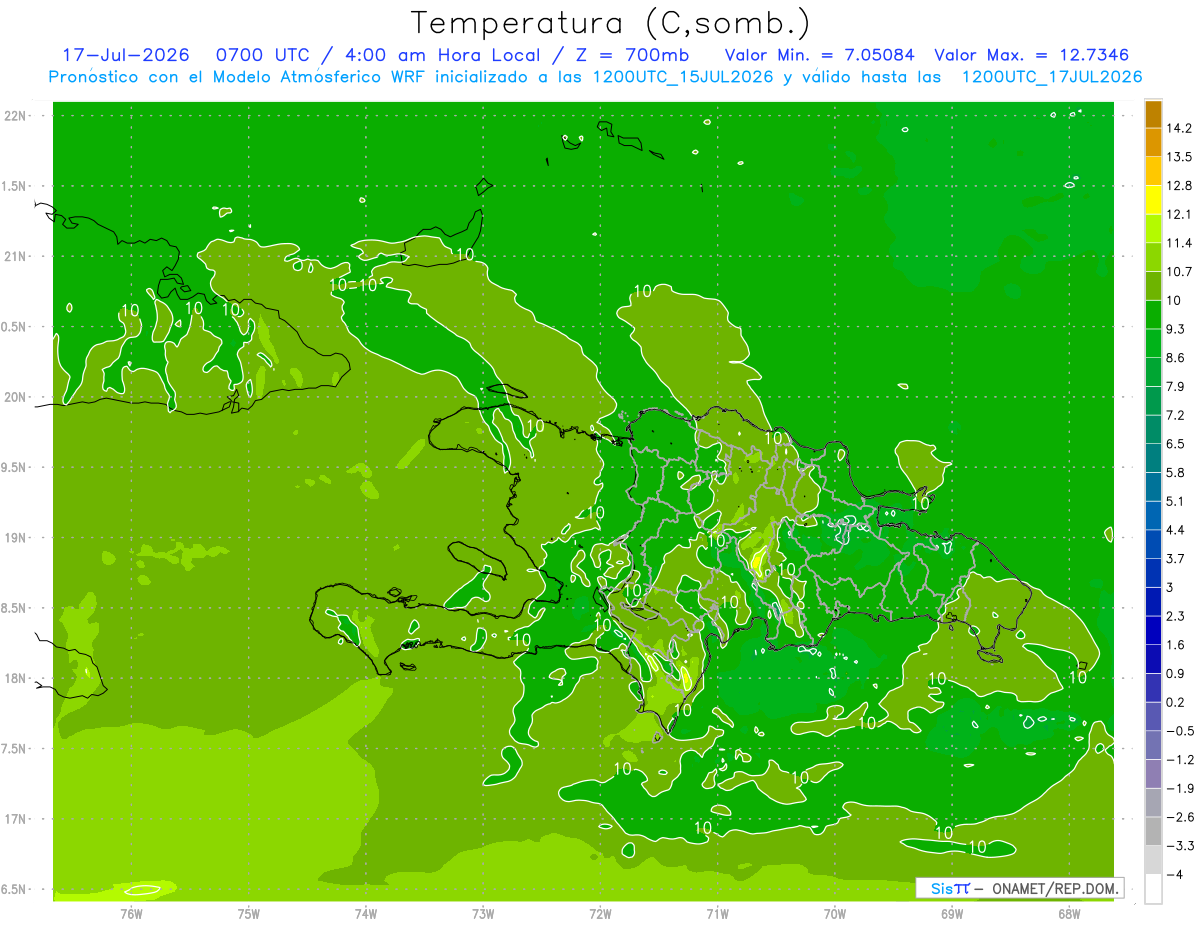The height and width of the screenshot is (927, 1200).
Task: Click the '69W' longitude axis label
Action: tap(952, 914)
